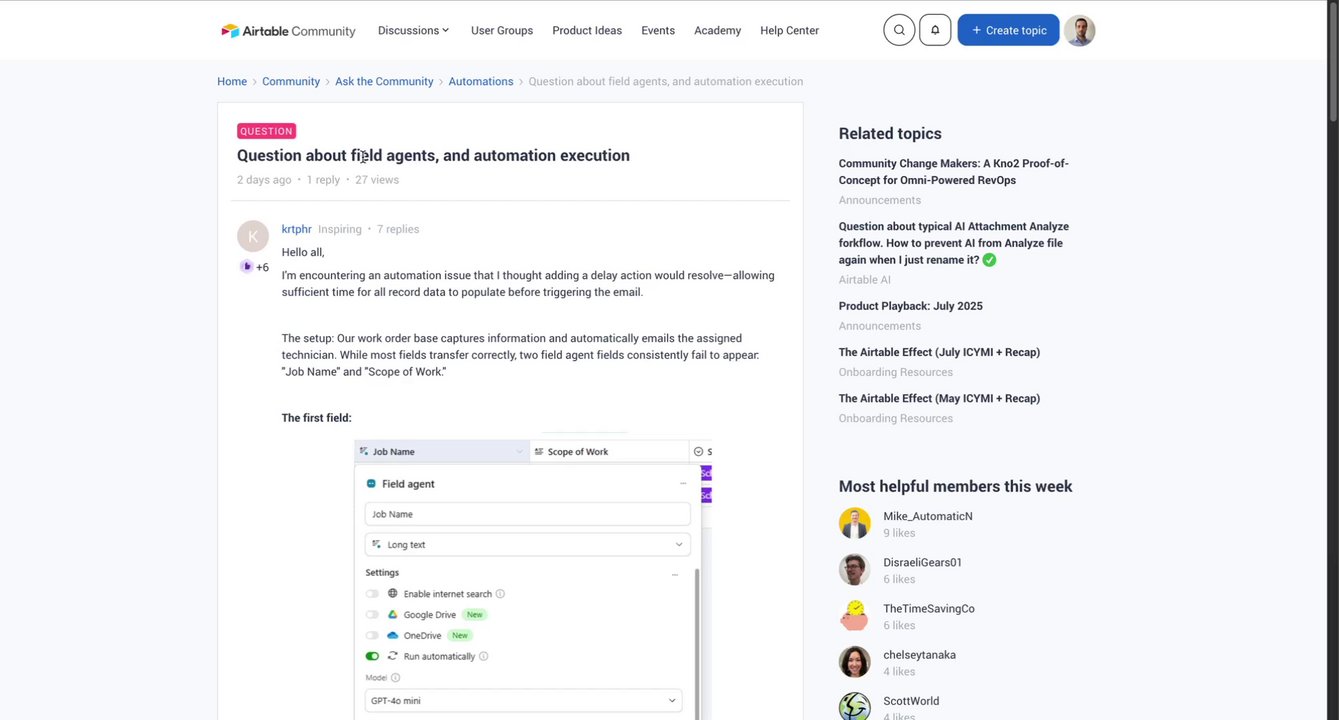Open the search icon in header
The image size is (1339, 720).
click(x=899, y=30)
